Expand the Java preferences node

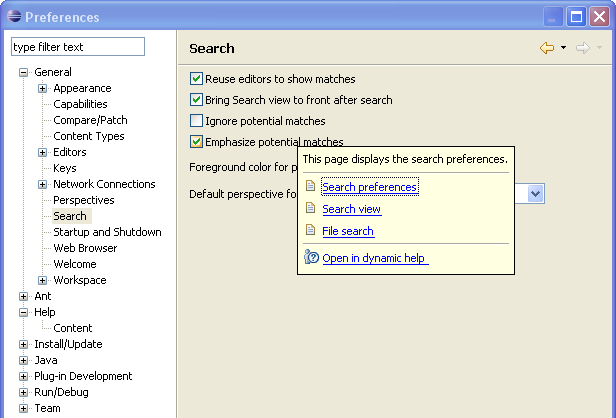(x=24, y=360)
